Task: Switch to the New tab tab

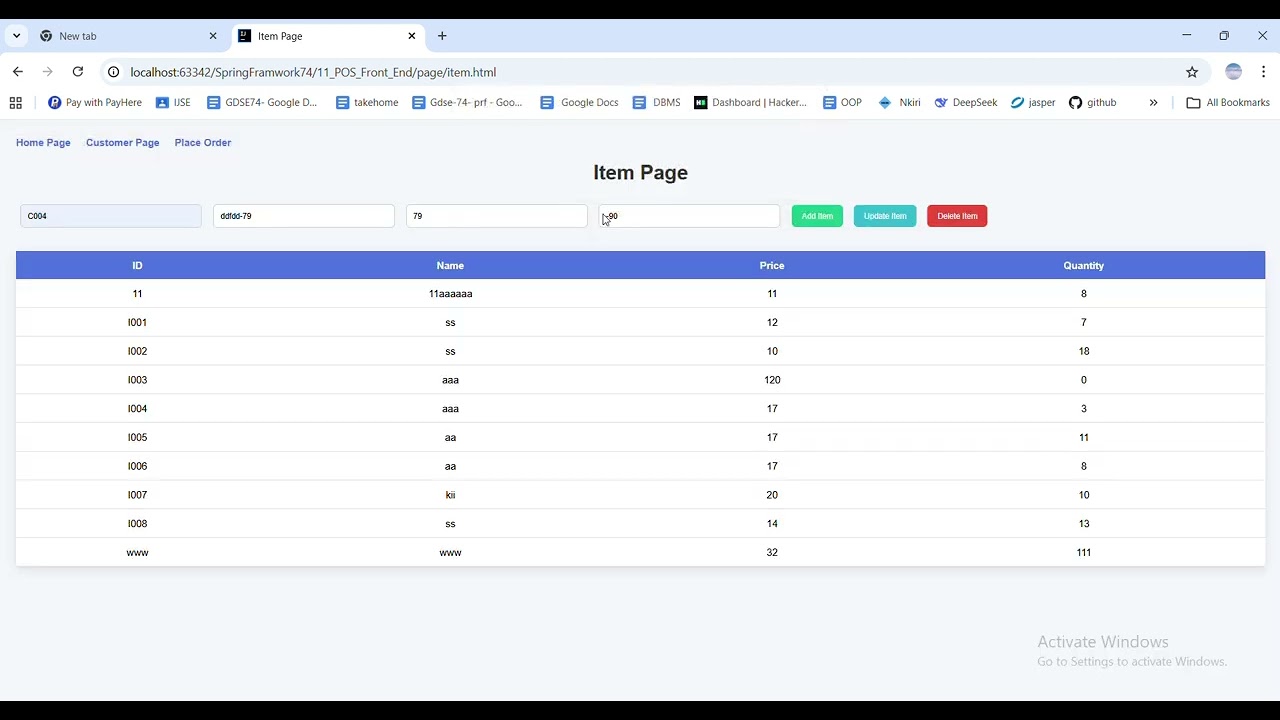Action: [129, 36]
